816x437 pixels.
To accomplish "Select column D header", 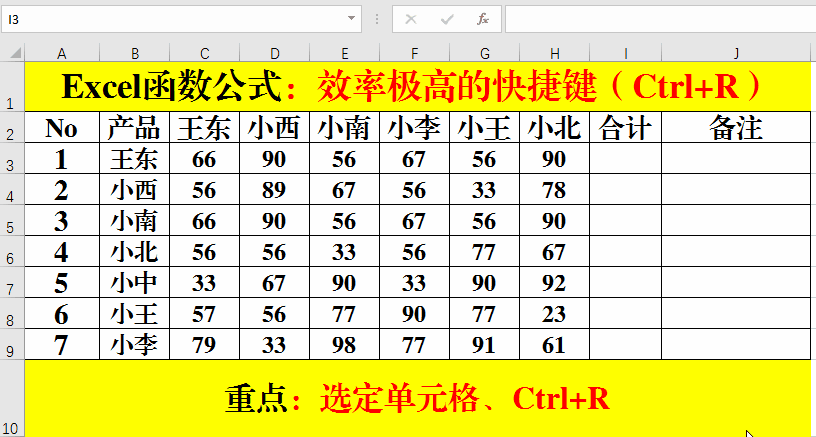I will click(x=275, y=53).
